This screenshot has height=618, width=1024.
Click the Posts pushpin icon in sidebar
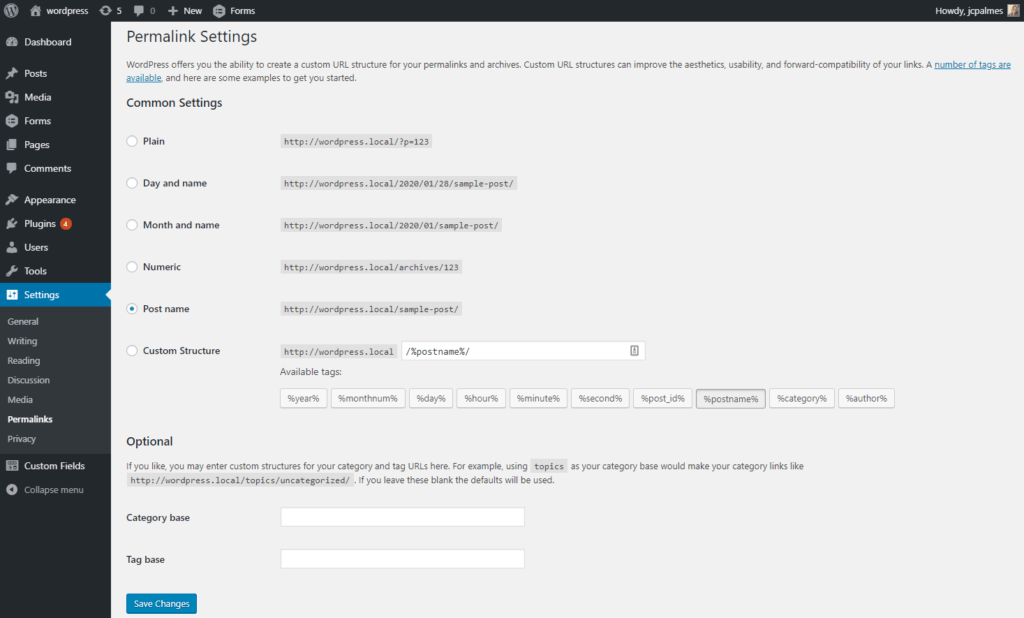(x=12, y=73)
